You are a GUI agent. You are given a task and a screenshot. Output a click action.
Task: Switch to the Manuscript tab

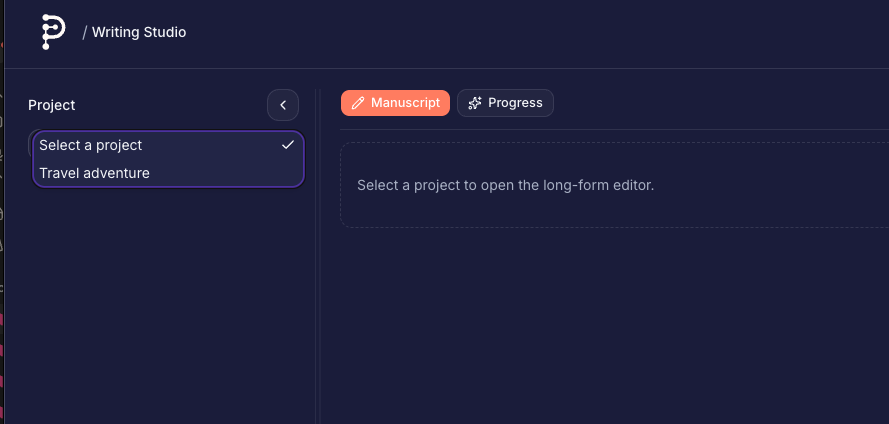pos(395,103)
